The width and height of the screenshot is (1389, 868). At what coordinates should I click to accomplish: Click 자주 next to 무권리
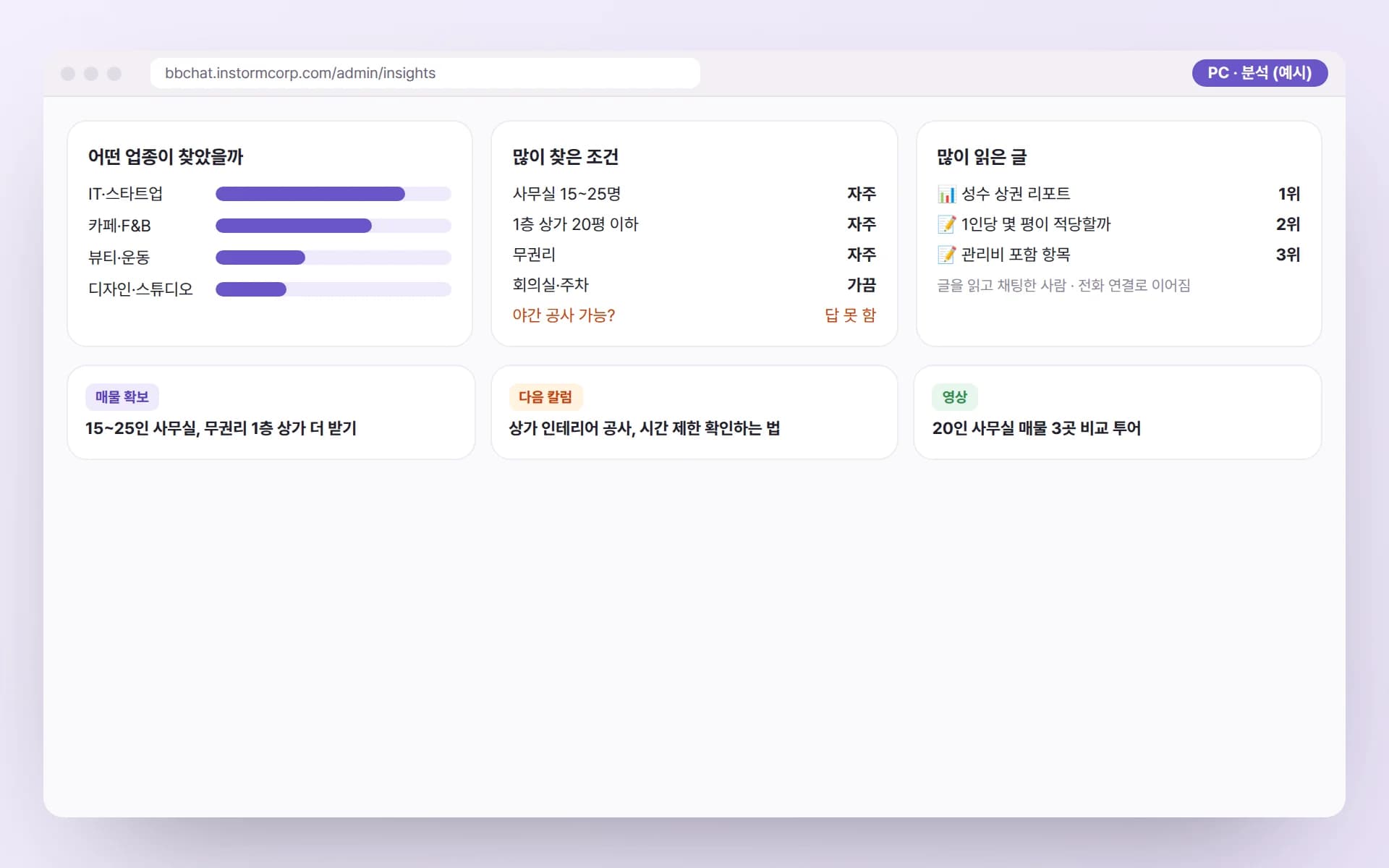(862, 255)
